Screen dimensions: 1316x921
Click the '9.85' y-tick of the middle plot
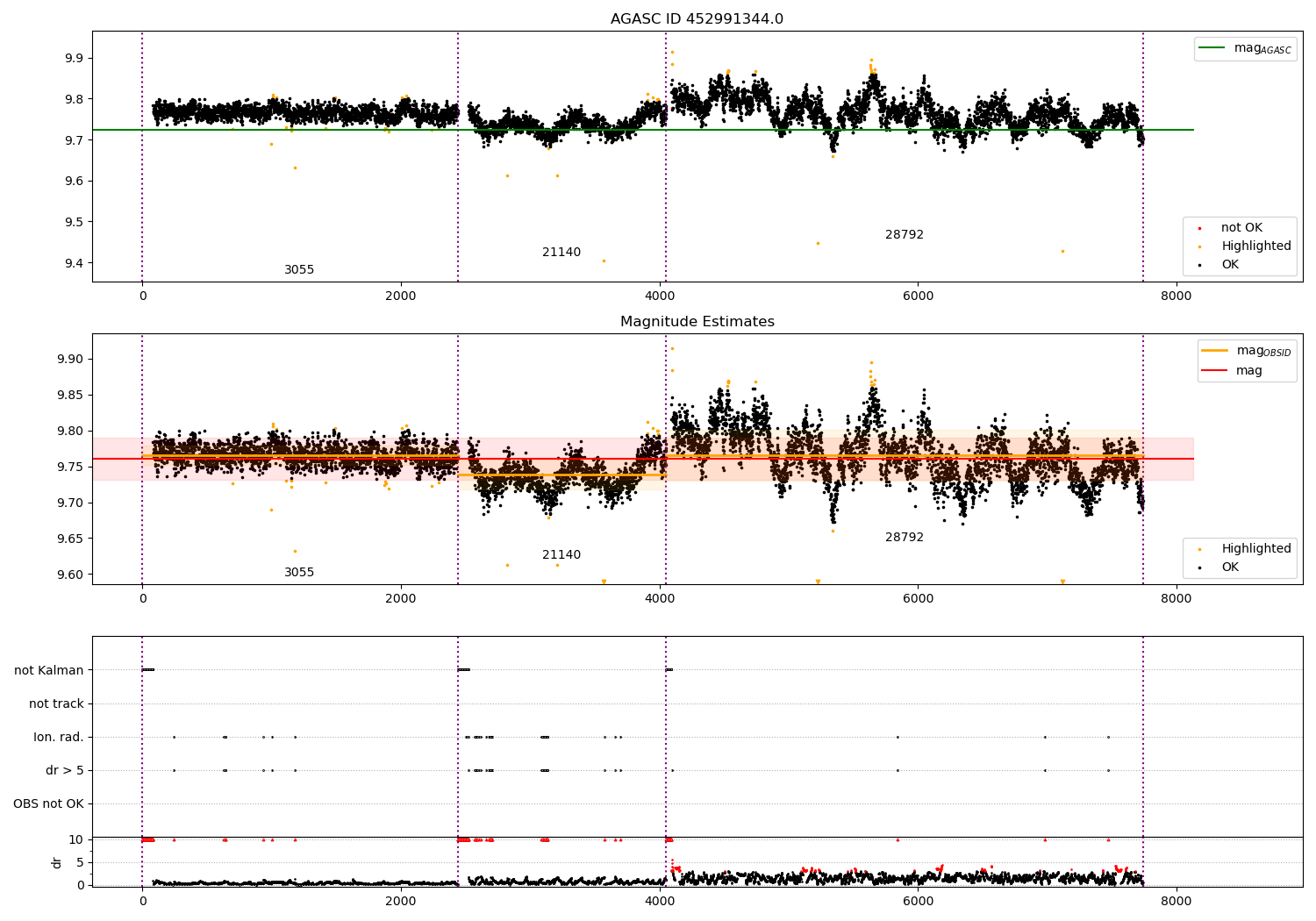[70, 396]
